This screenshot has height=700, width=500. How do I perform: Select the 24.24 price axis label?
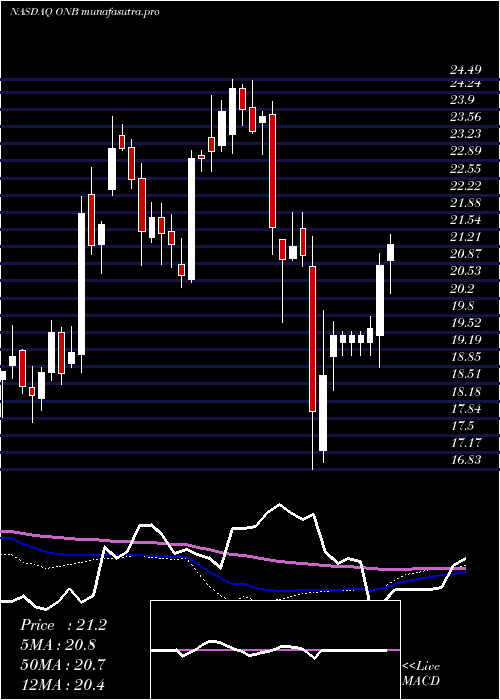point(466,83)
